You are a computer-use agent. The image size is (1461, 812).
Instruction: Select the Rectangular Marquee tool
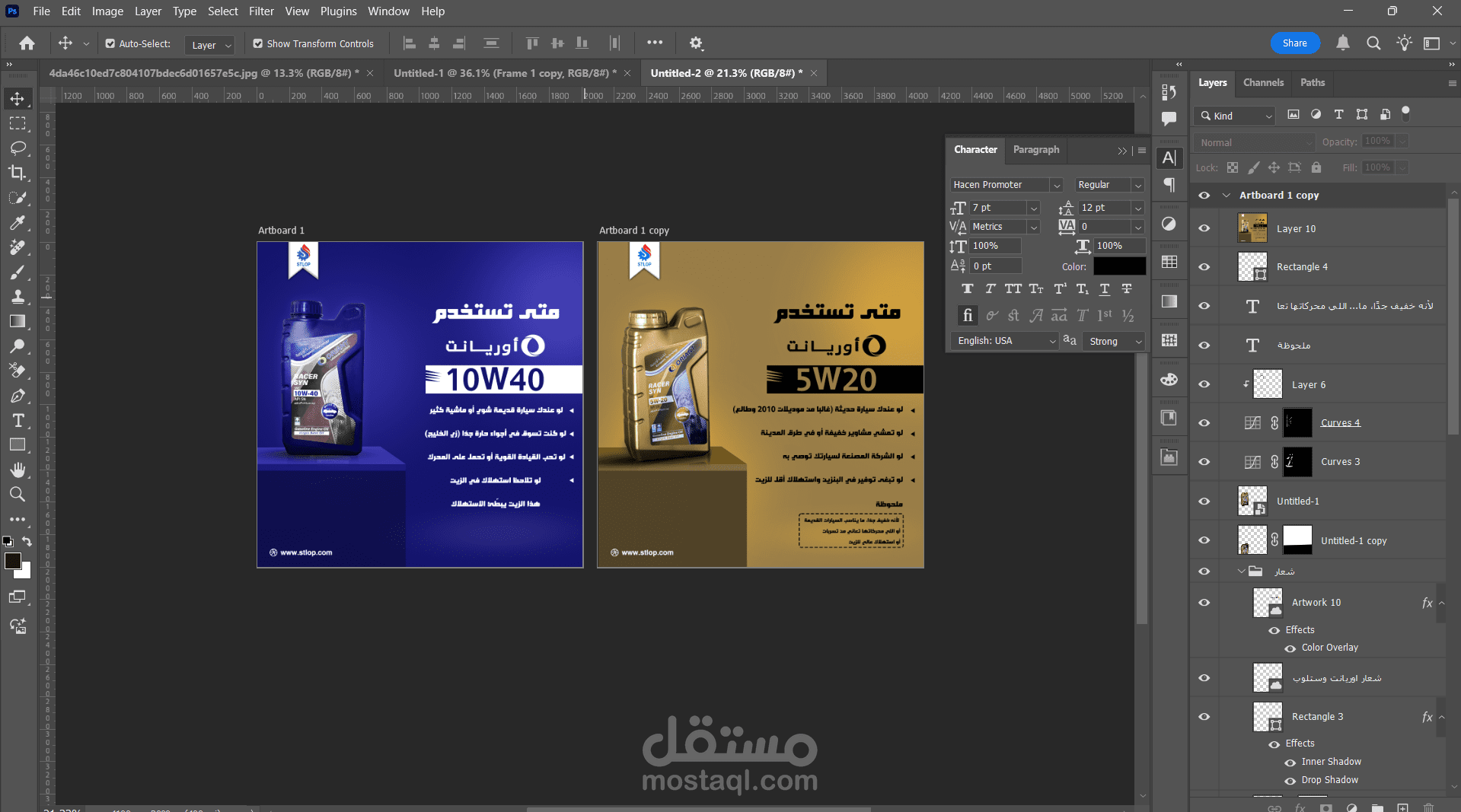(17, 123)
